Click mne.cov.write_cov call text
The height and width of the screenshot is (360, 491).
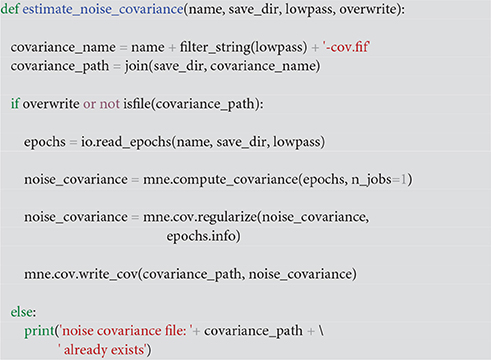tap(190, 274)
